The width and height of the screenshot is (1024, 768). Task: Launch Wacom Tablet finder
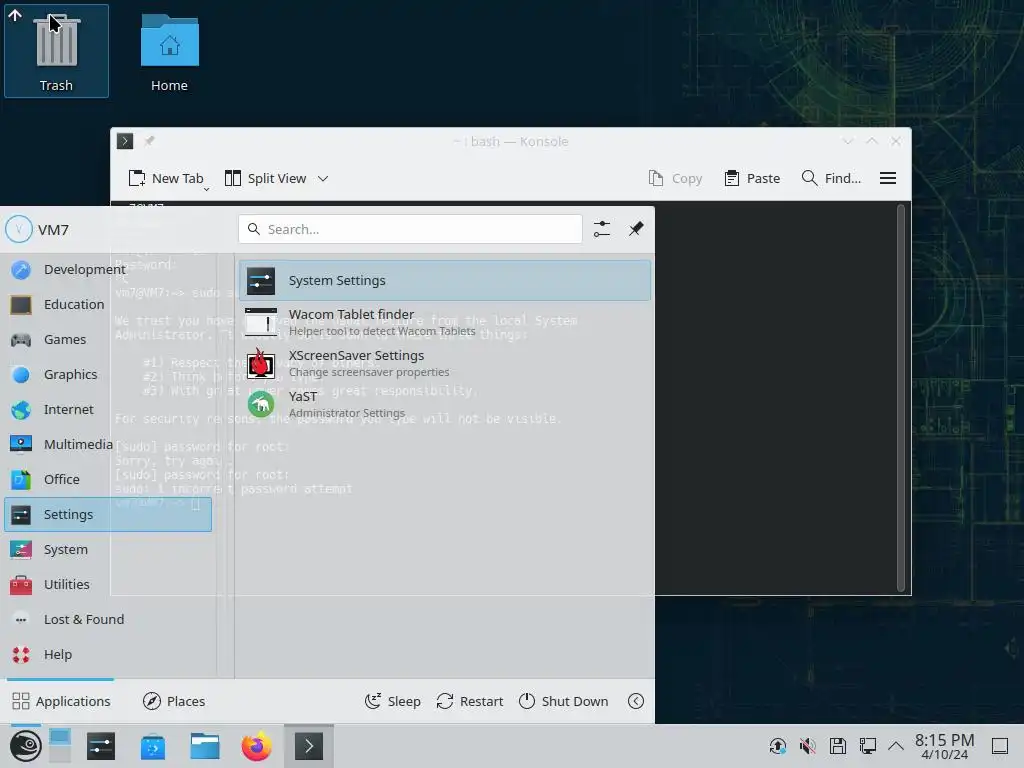pos(445,322)
